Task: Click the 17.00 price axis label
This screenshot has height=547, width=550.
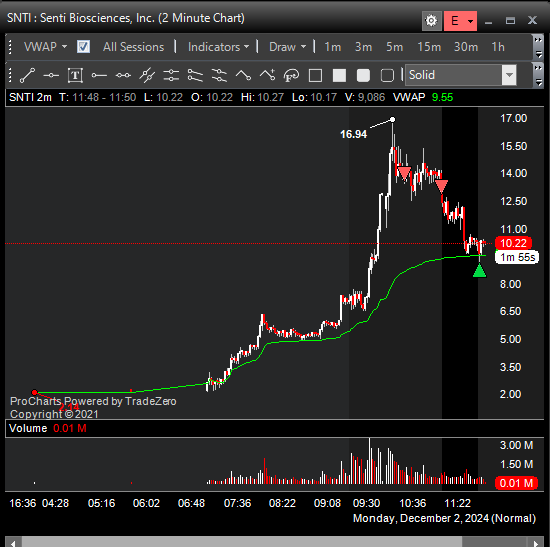Action: click(514, 118)
